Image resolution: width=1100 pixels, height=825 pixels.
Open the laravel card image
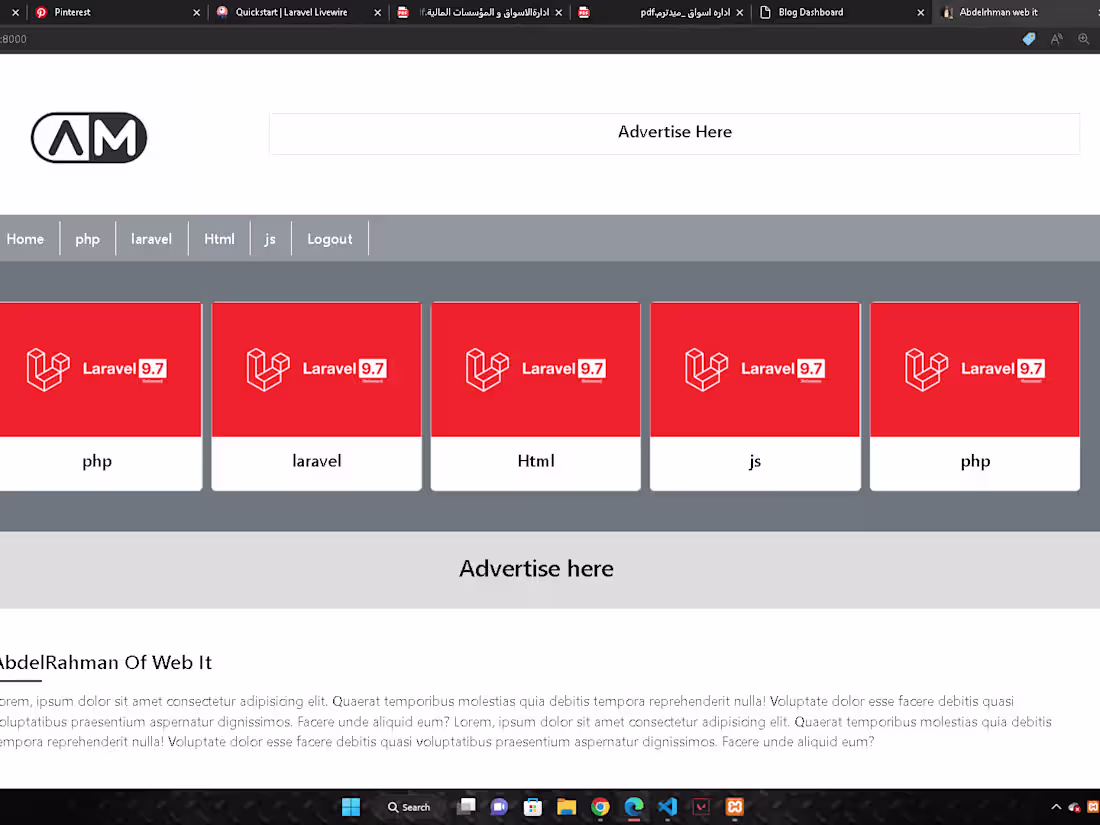316,369
